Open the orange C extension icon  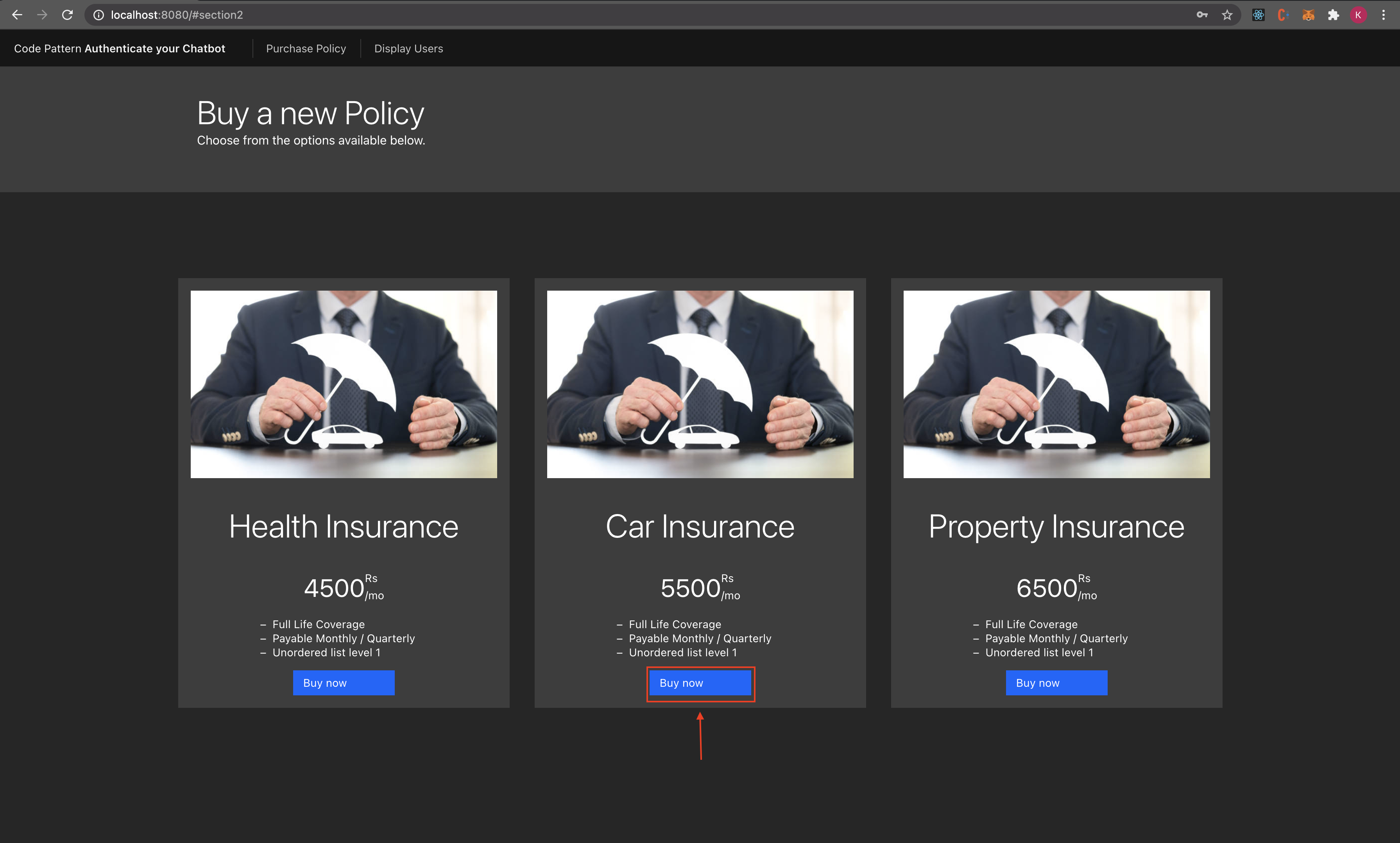click(x=1282, y=15)
